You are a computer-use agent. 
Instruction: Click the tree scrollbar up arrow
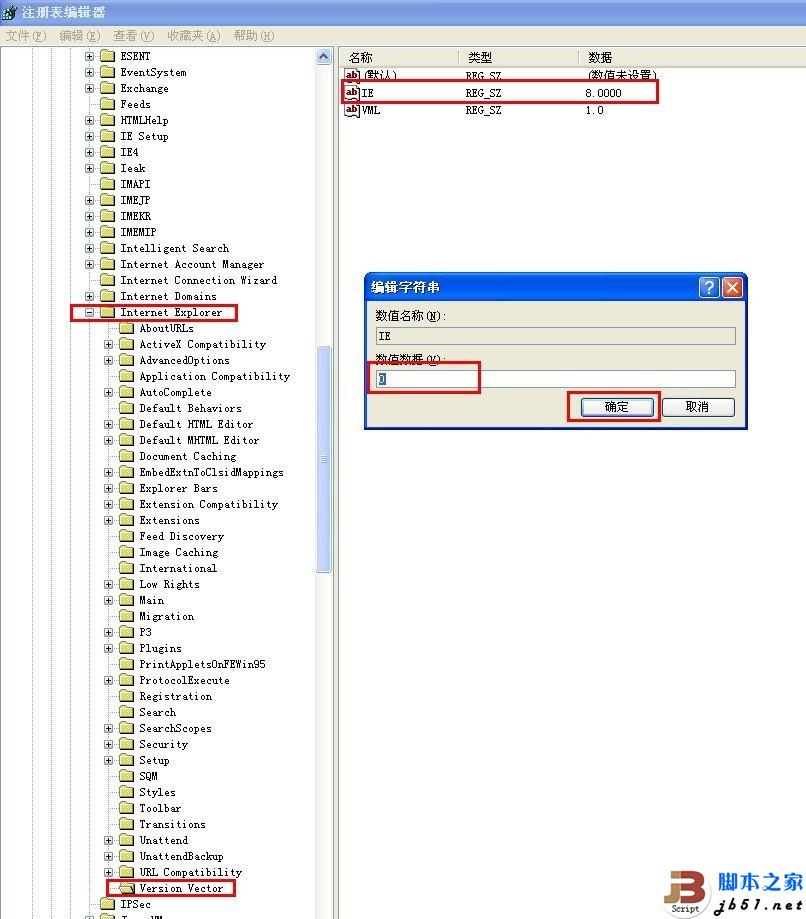click(x=323, y=57)
